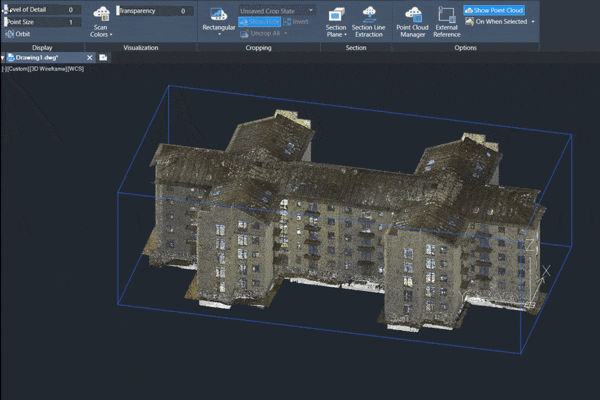Click the Invert crop icon

point(287,22)
